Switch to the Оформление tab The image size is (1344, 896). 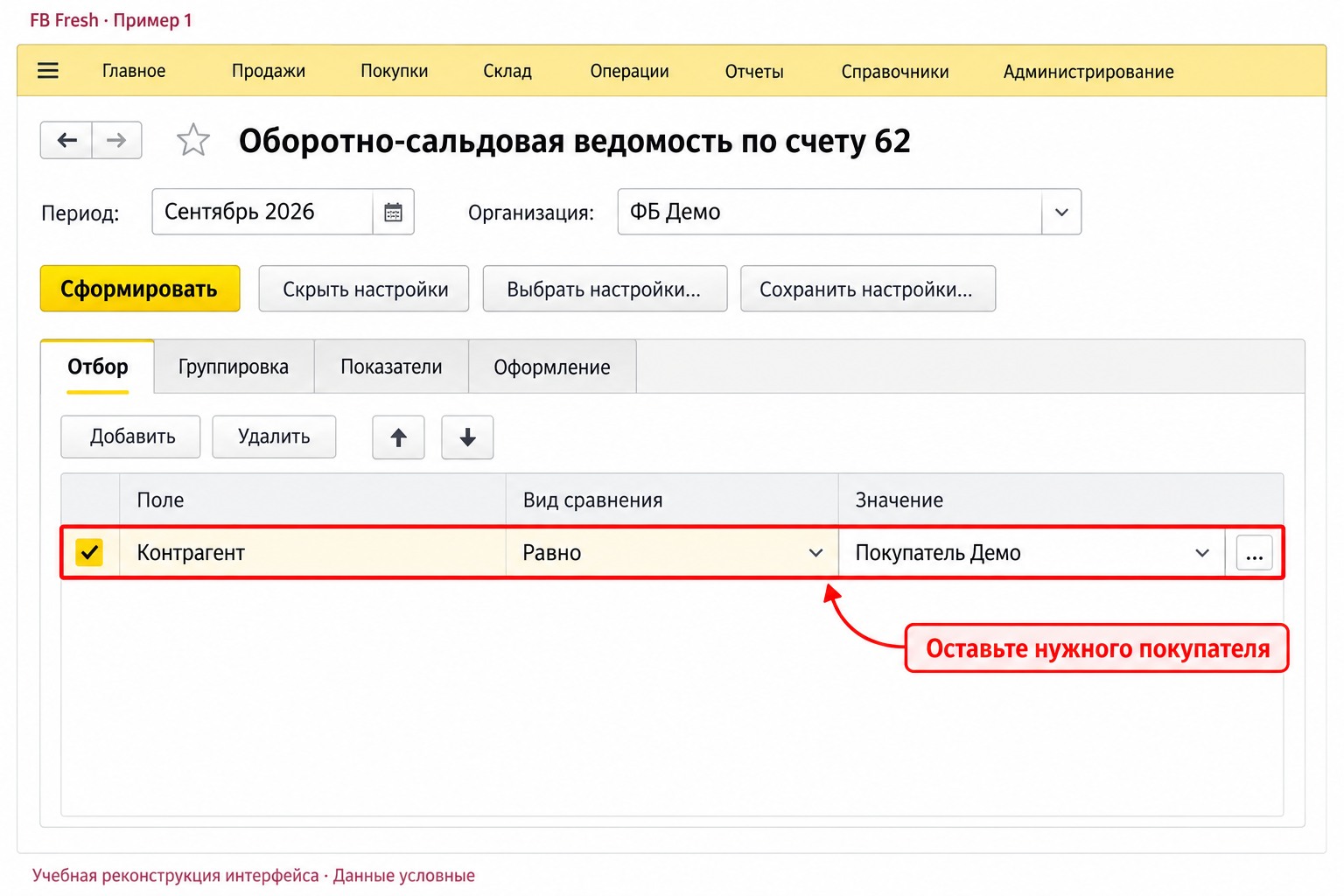(552, 367)
